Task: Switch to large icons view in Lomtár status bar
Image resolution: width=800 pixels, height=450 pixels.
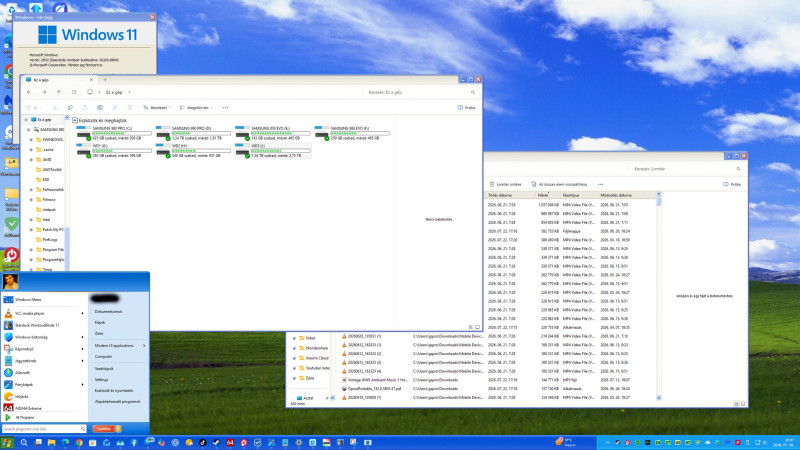Action: [743, 404]
